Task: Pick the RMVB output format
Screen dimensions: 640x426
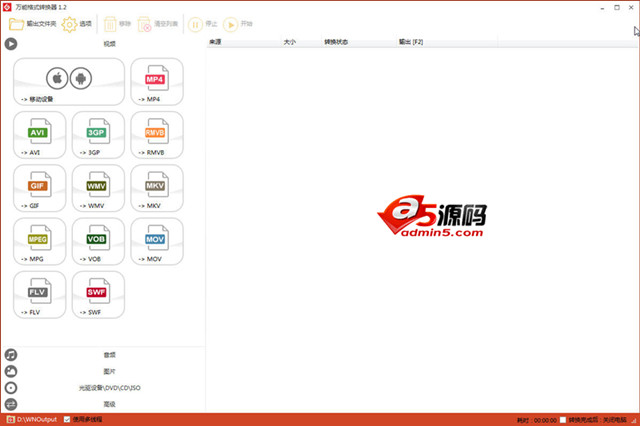Action: click(156, 135)
